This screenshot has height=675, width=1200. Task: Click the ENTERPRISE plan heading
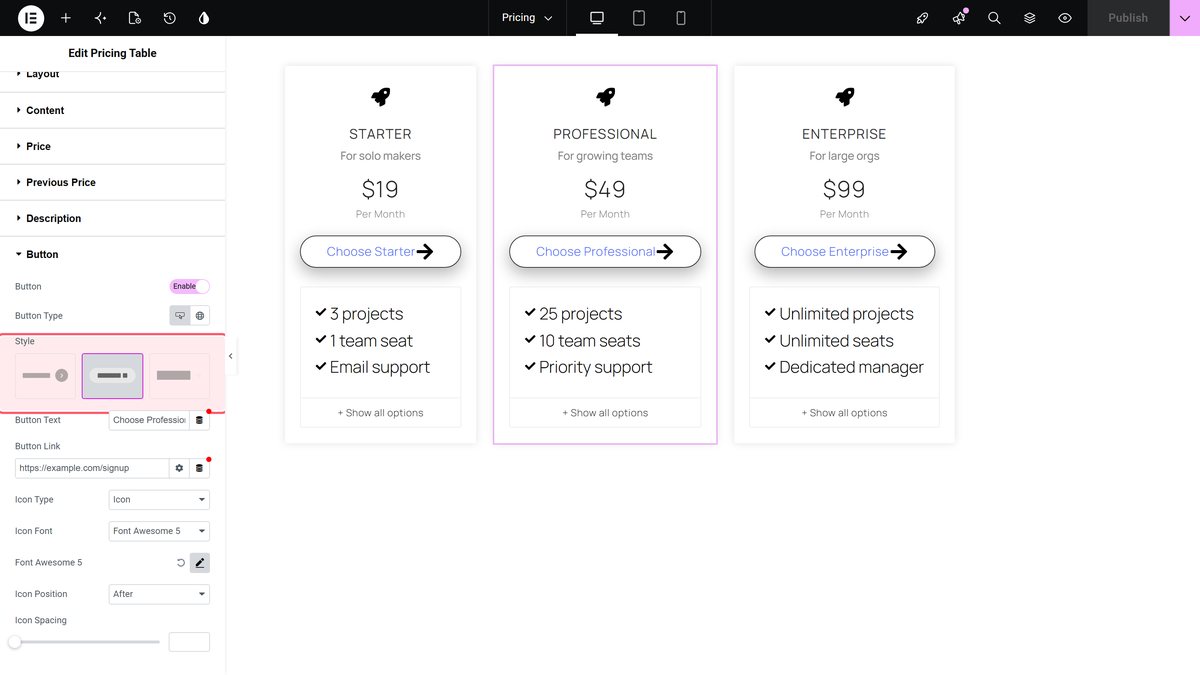pos(844,134)
